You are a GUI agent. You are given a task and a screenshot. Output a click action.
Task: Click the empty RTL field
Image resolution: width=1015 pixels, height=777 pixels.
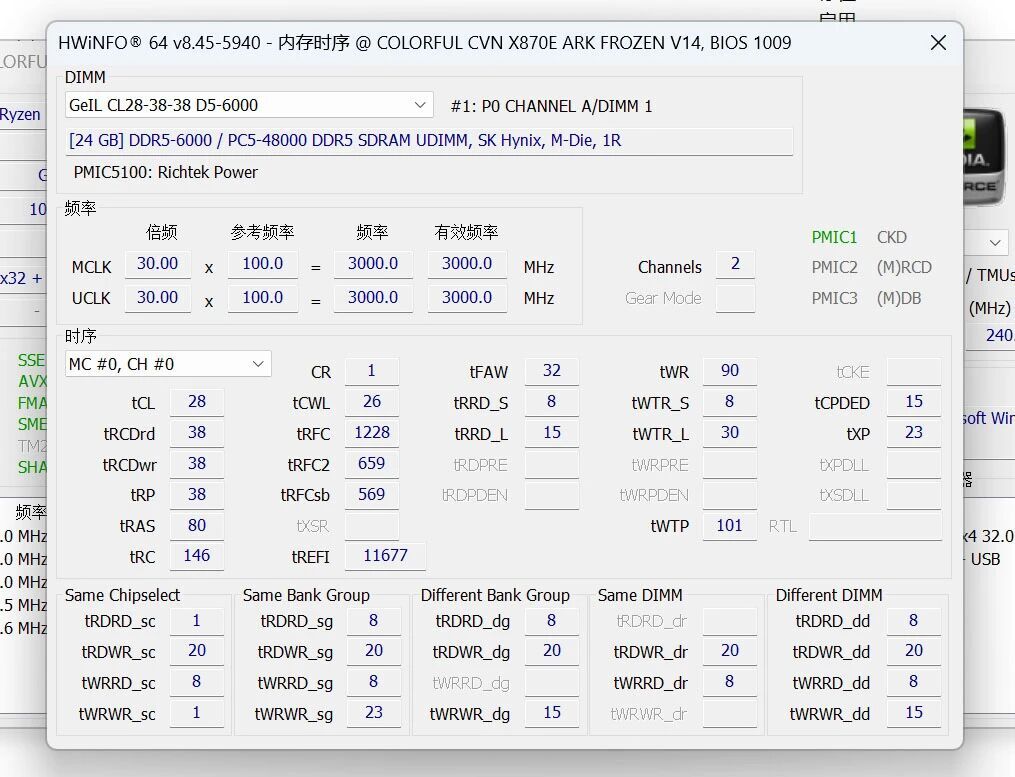875,526
